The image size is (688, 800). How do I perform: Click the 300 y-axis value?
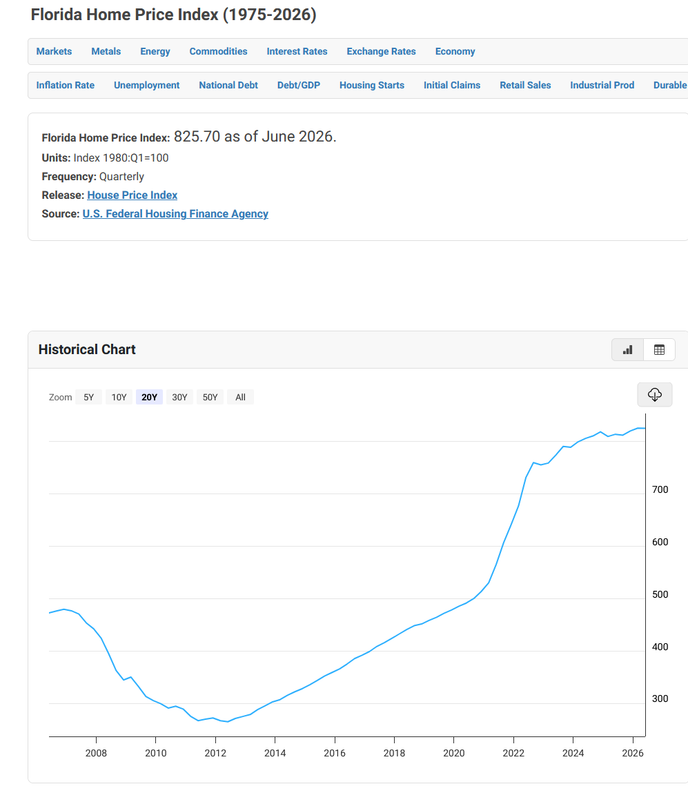[x=660, y=699]
